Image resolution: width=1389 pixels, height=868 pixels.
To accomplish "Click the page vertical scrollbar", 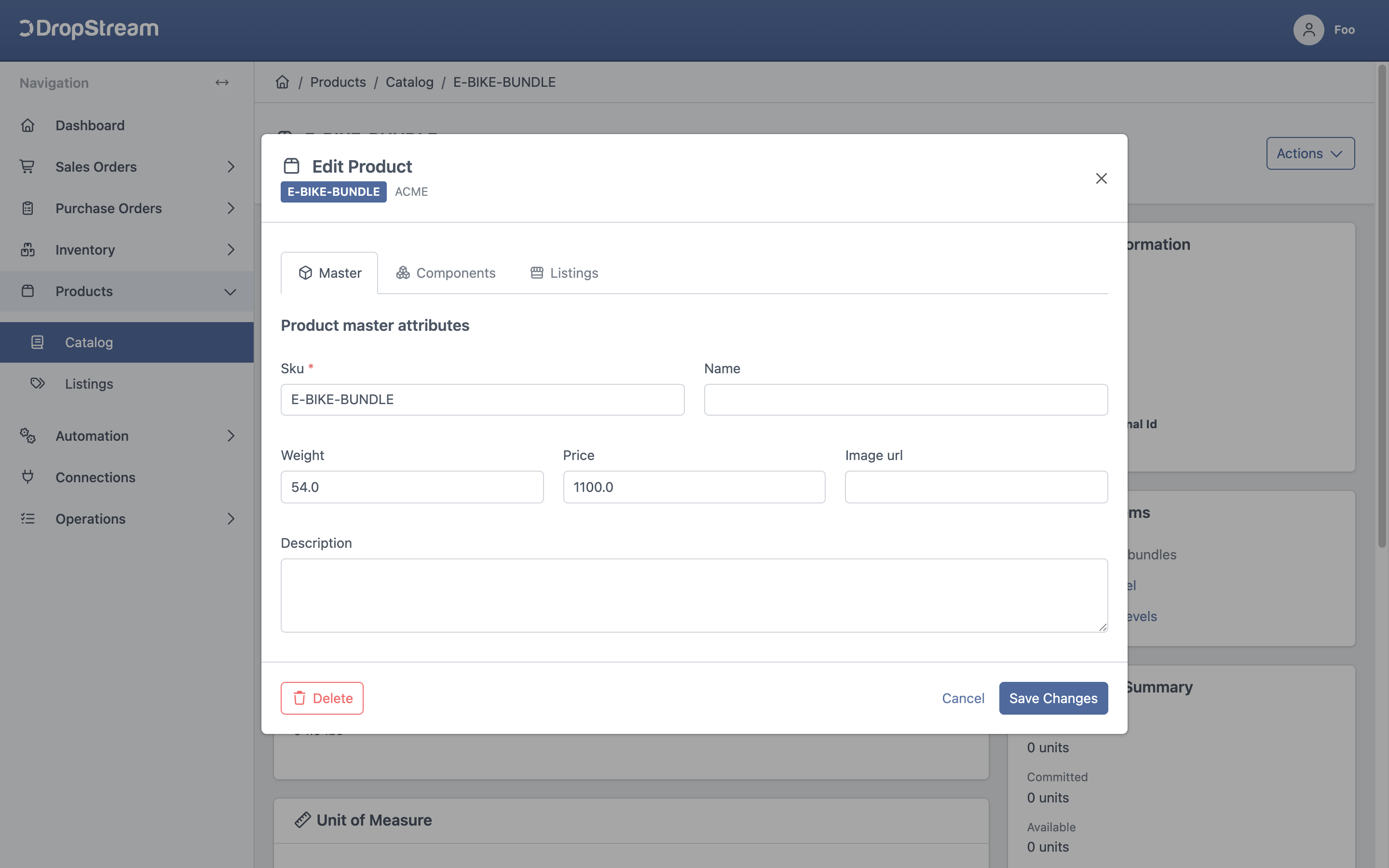I will (1382, 306).
